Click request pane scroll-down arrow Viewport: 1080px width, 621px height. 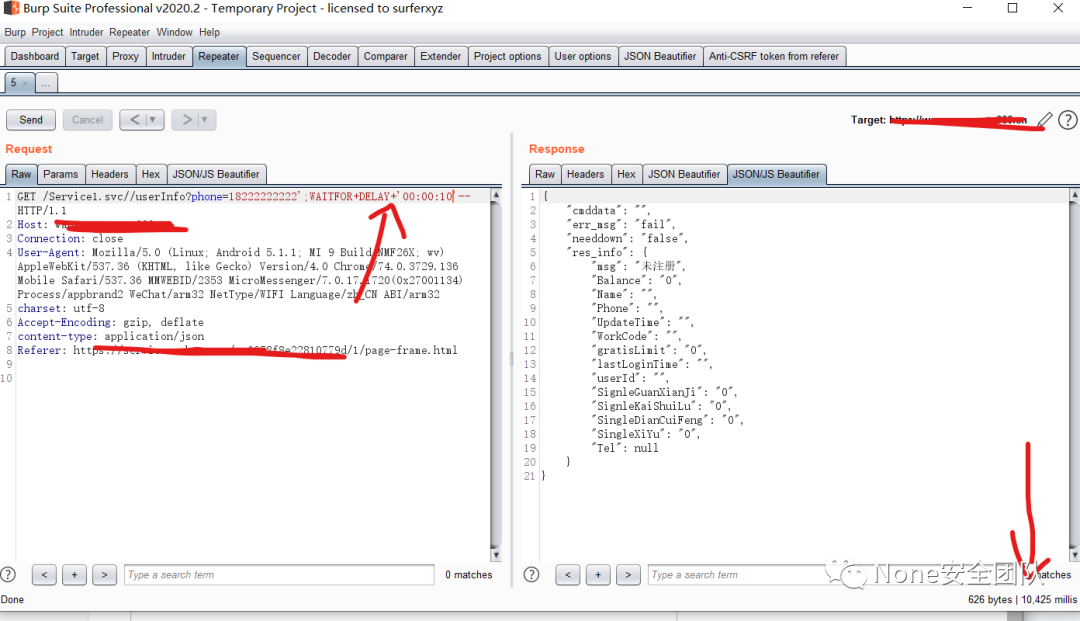coord(496,555)
